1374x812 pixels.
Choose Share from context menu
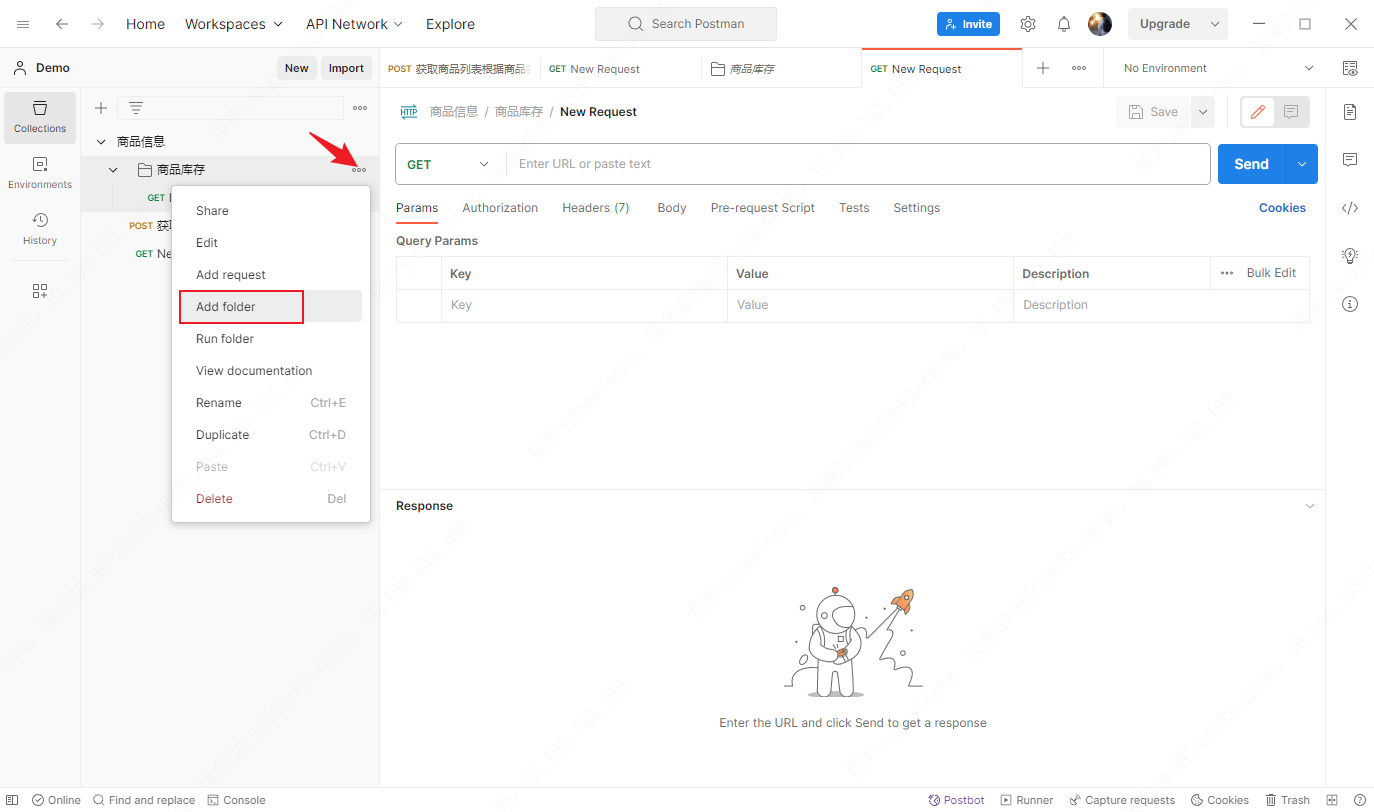click(271, 211)
